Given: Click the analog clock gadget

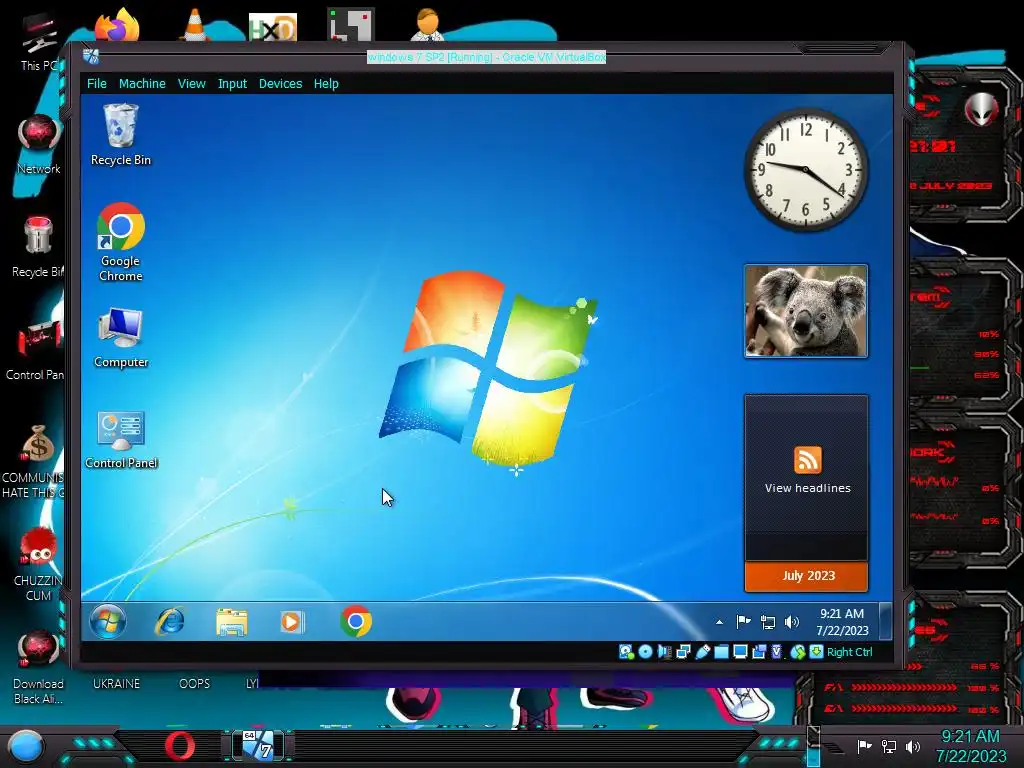Looking at the screenshot, I should (x=807, y=170).
